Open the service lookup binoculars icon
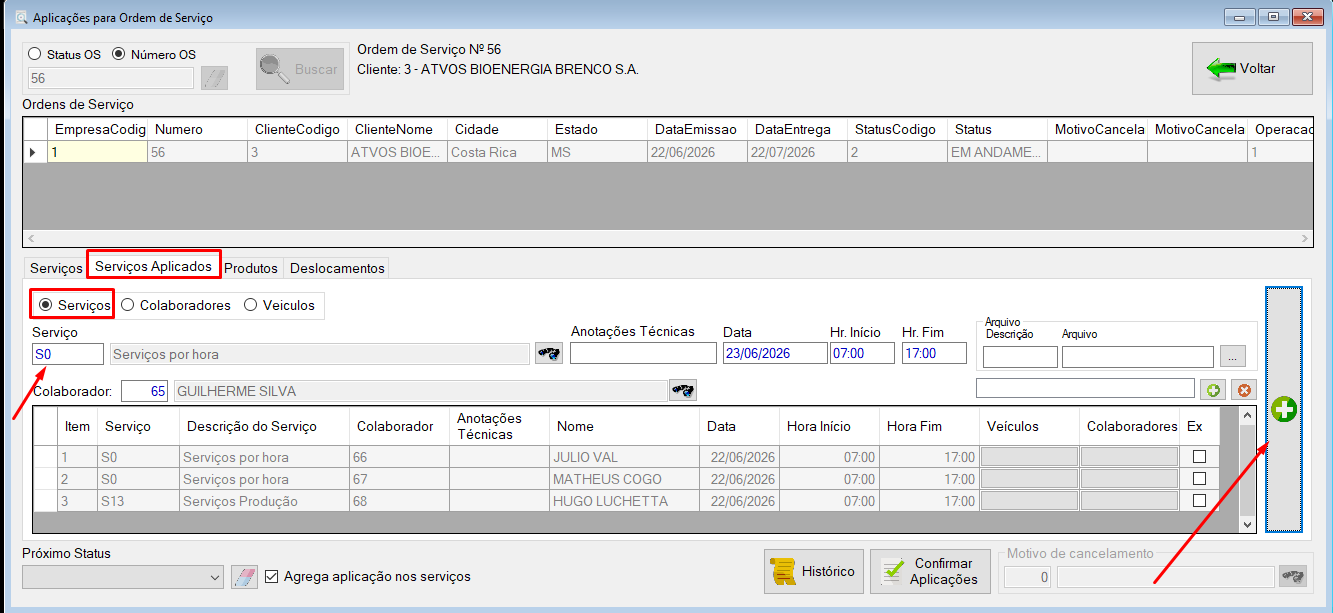 [549, 353]
